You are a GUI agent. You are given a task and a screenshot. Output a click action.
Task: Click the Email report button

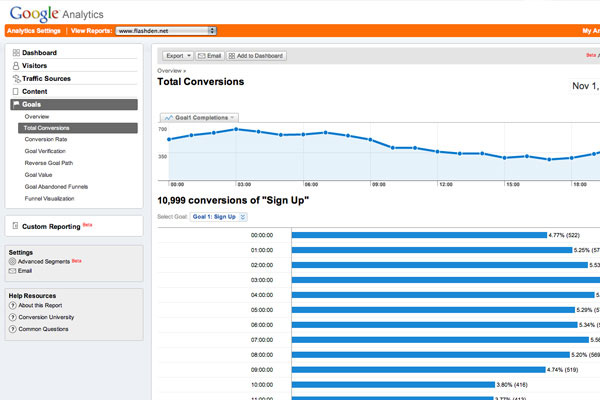[210, 56]
